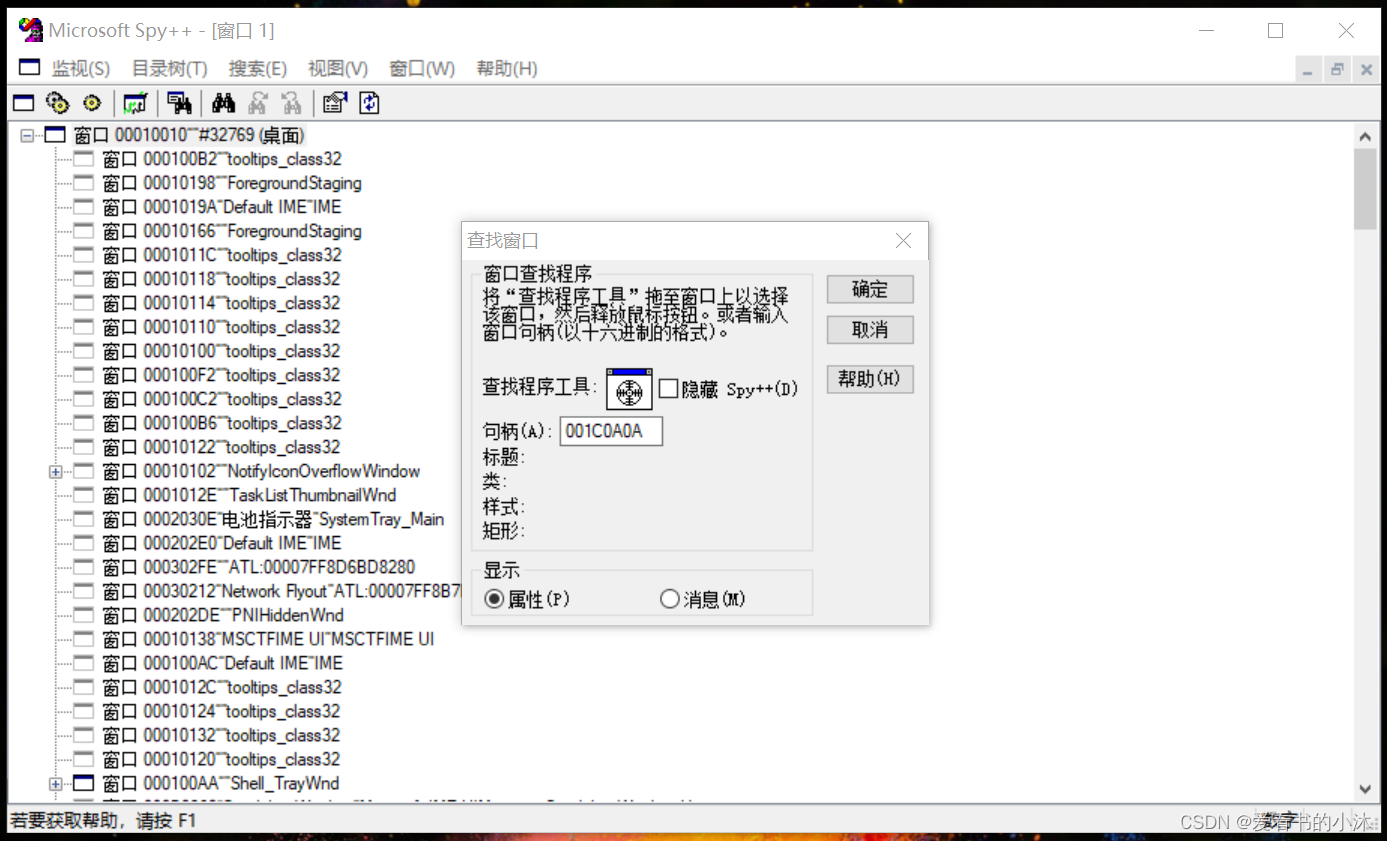Viewport: 1387px width, 841px height.
Task: Click the greyed Find Next toolbar icon
Action: 258,103
